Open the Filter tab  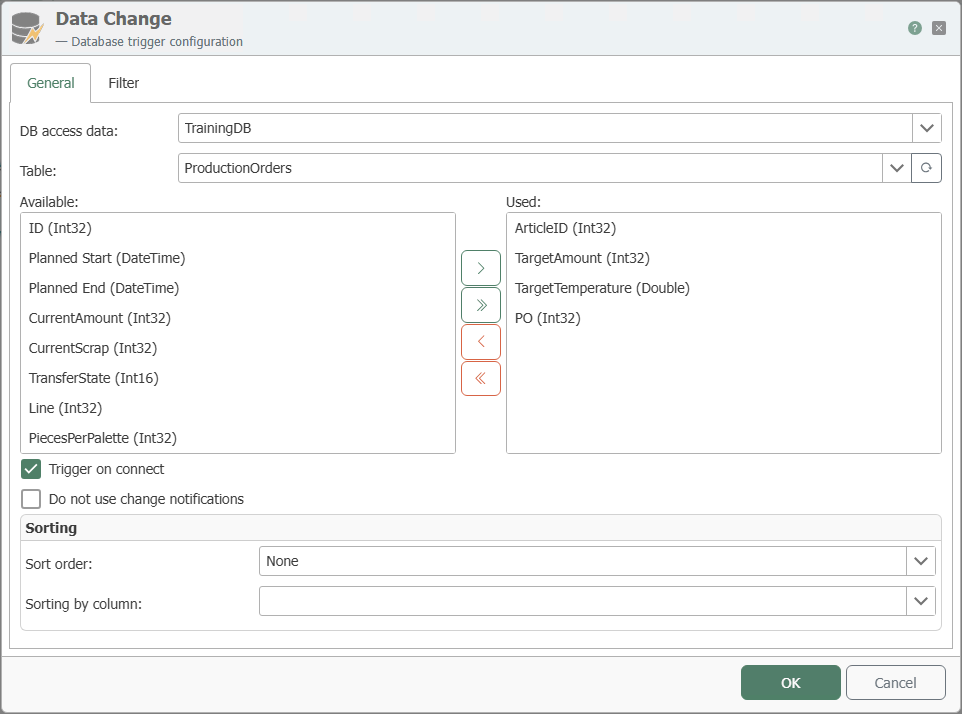[x=123, y=83]
